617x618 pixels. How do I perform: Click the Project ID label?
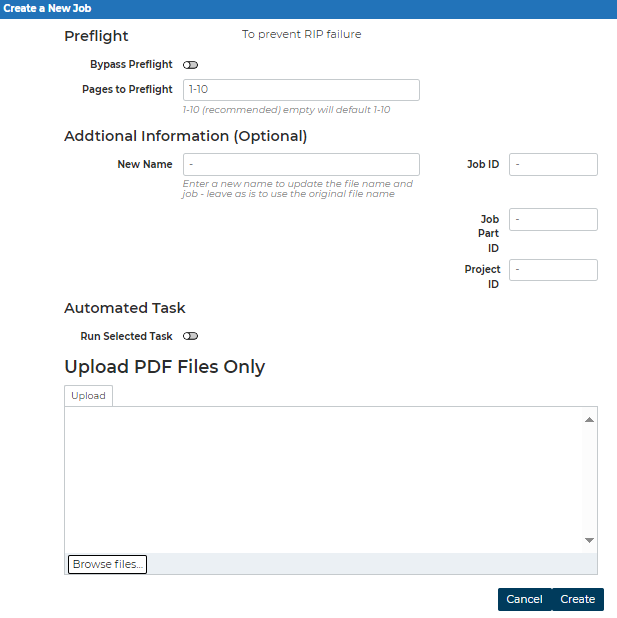tap(482, 277)
